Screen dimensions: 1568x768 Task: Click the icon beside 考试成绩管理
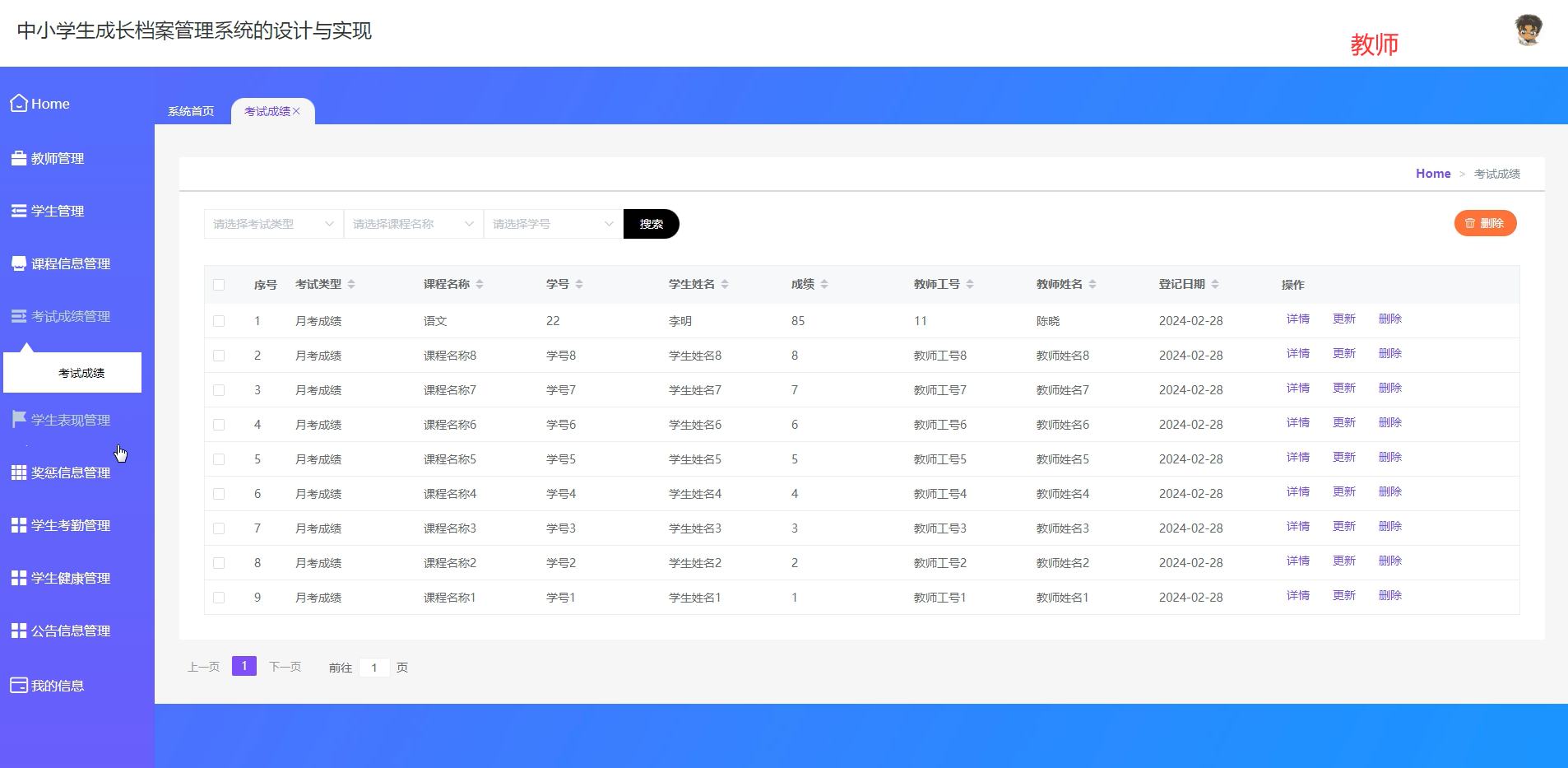[x=19, y=316]
